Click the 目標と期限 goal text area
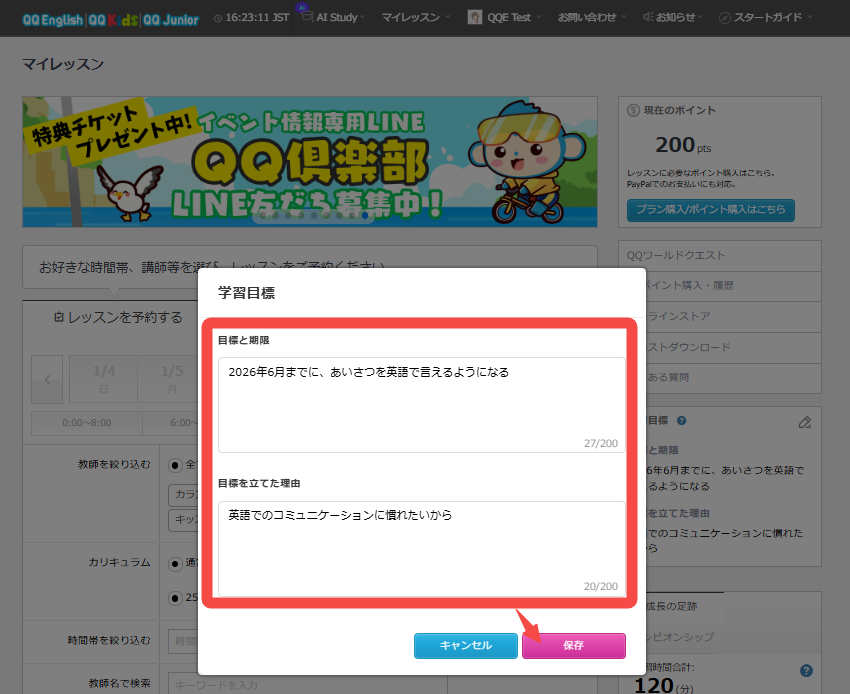Image resolution: width=850 pixels, height=694 pixels. point(421,404)
